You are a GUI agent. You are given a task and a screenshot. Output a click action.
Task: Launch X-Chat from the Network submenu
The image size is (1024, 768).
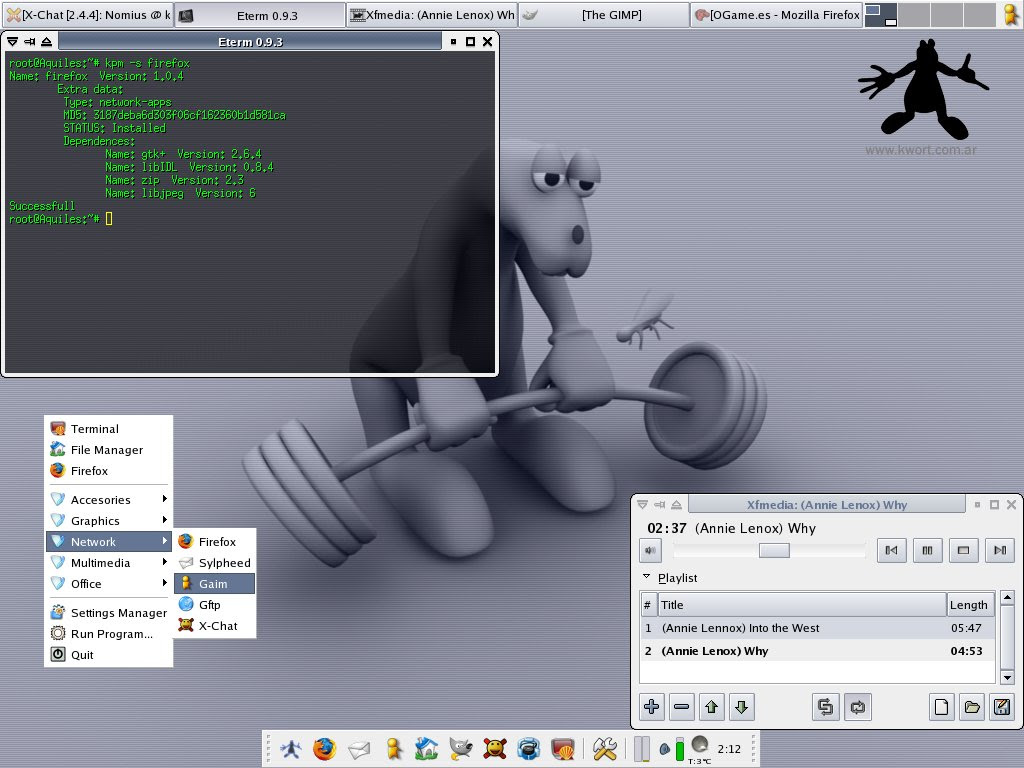pos(215,625)
